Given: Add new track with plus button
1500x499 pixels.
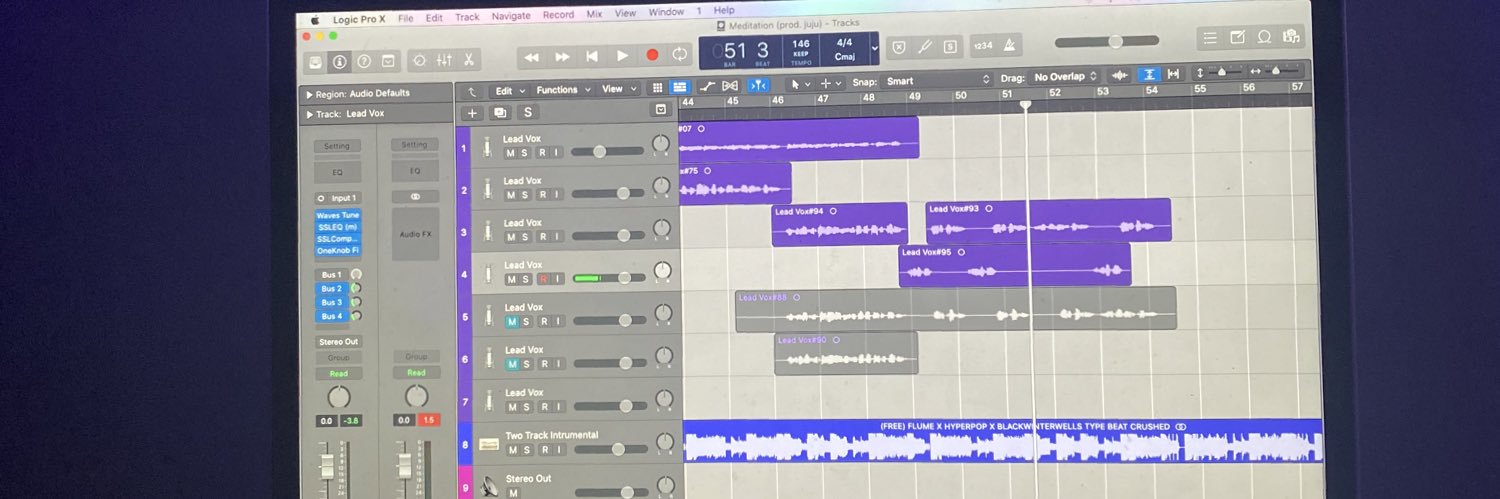Looking at the screenshot, I should point(473,113).
